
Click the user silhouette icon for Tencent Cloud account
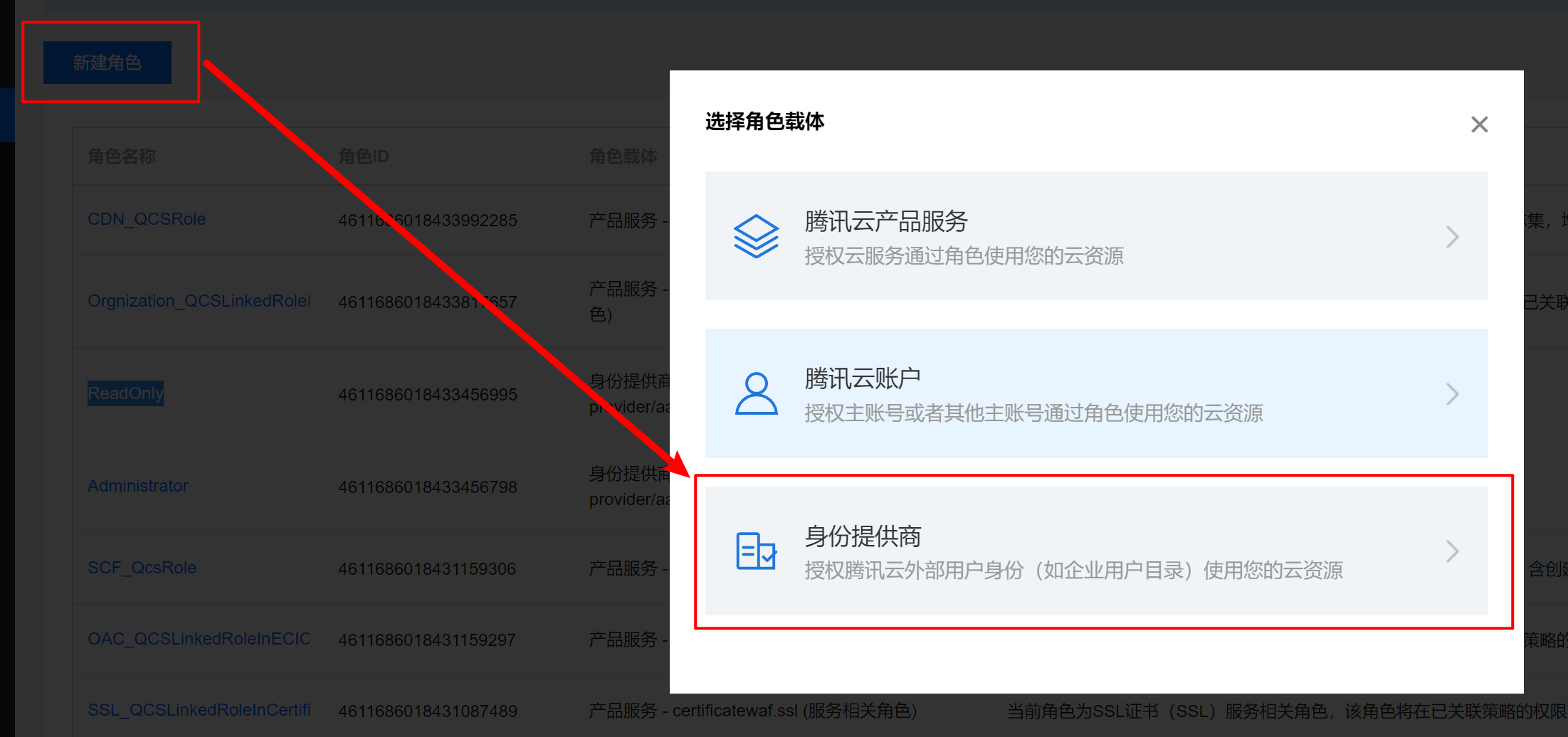click(756, 393)
